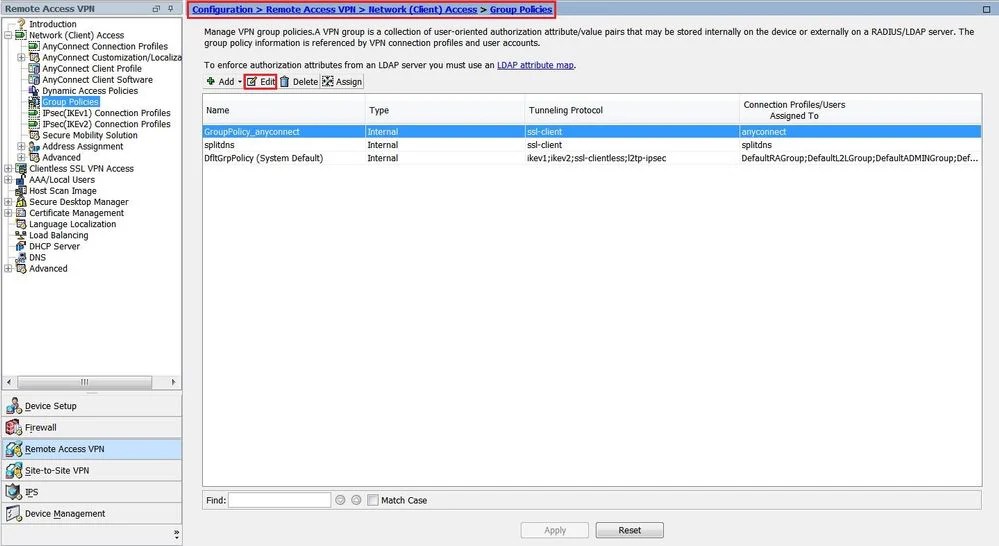Click the Reset button

pos(629,530)
